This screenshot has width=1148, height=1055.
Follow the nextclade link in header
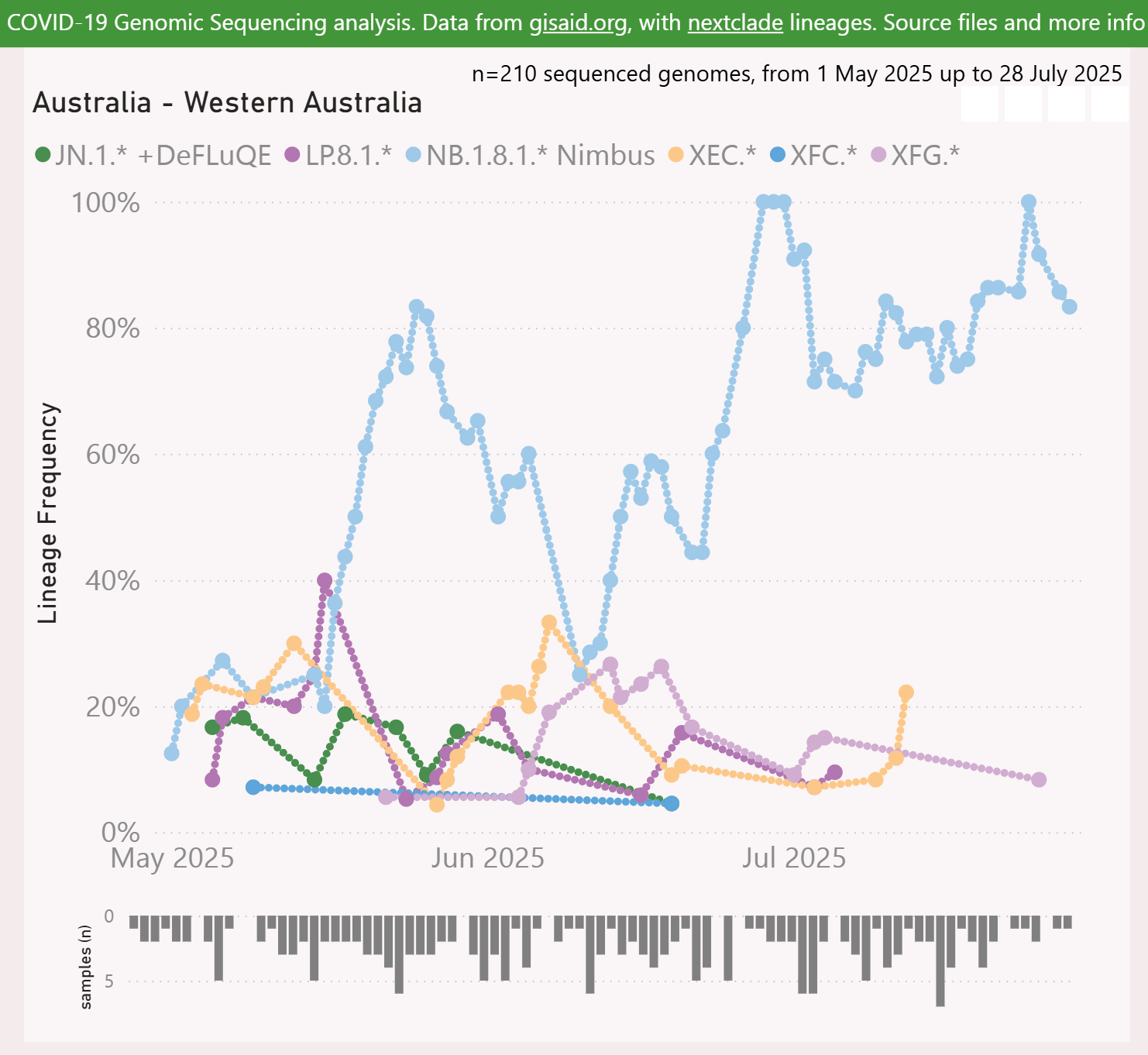click(735, 22)
